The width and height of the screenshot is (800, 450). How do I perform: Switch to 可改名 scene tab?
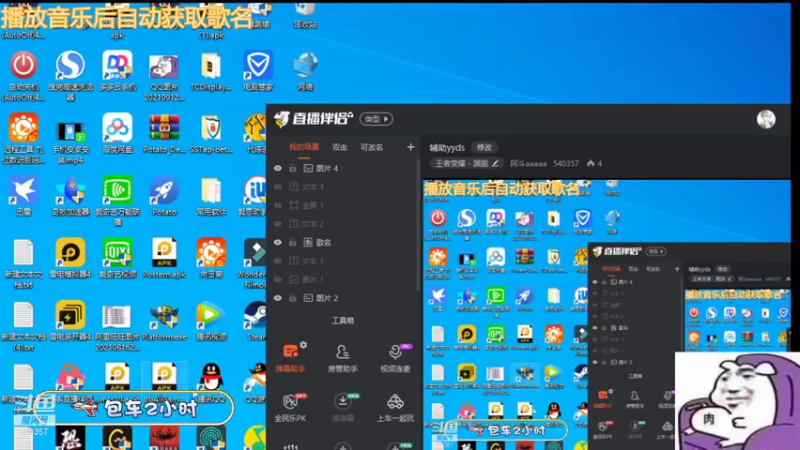tap(371, 147)
